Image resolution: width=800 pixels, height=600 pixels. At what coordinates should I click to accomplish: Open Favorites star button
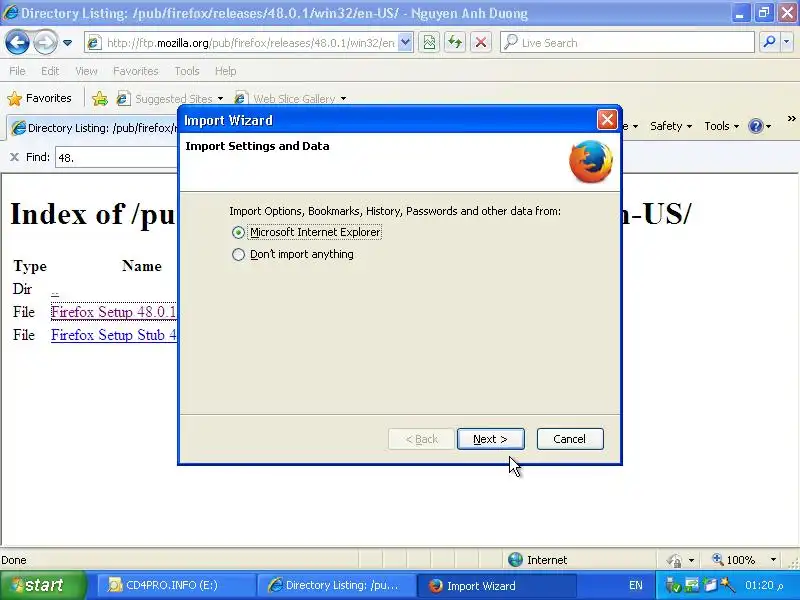point(40,98)
